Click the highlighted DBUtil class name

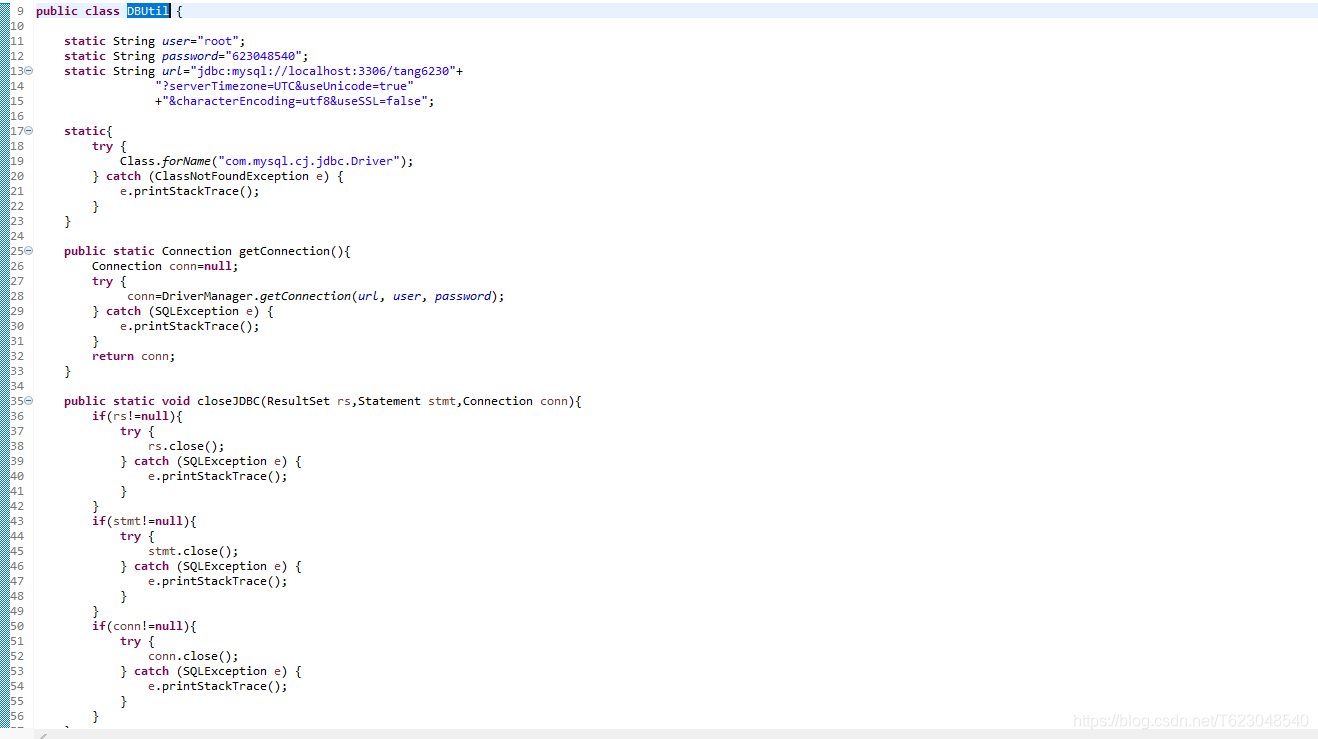click(148, 11)
